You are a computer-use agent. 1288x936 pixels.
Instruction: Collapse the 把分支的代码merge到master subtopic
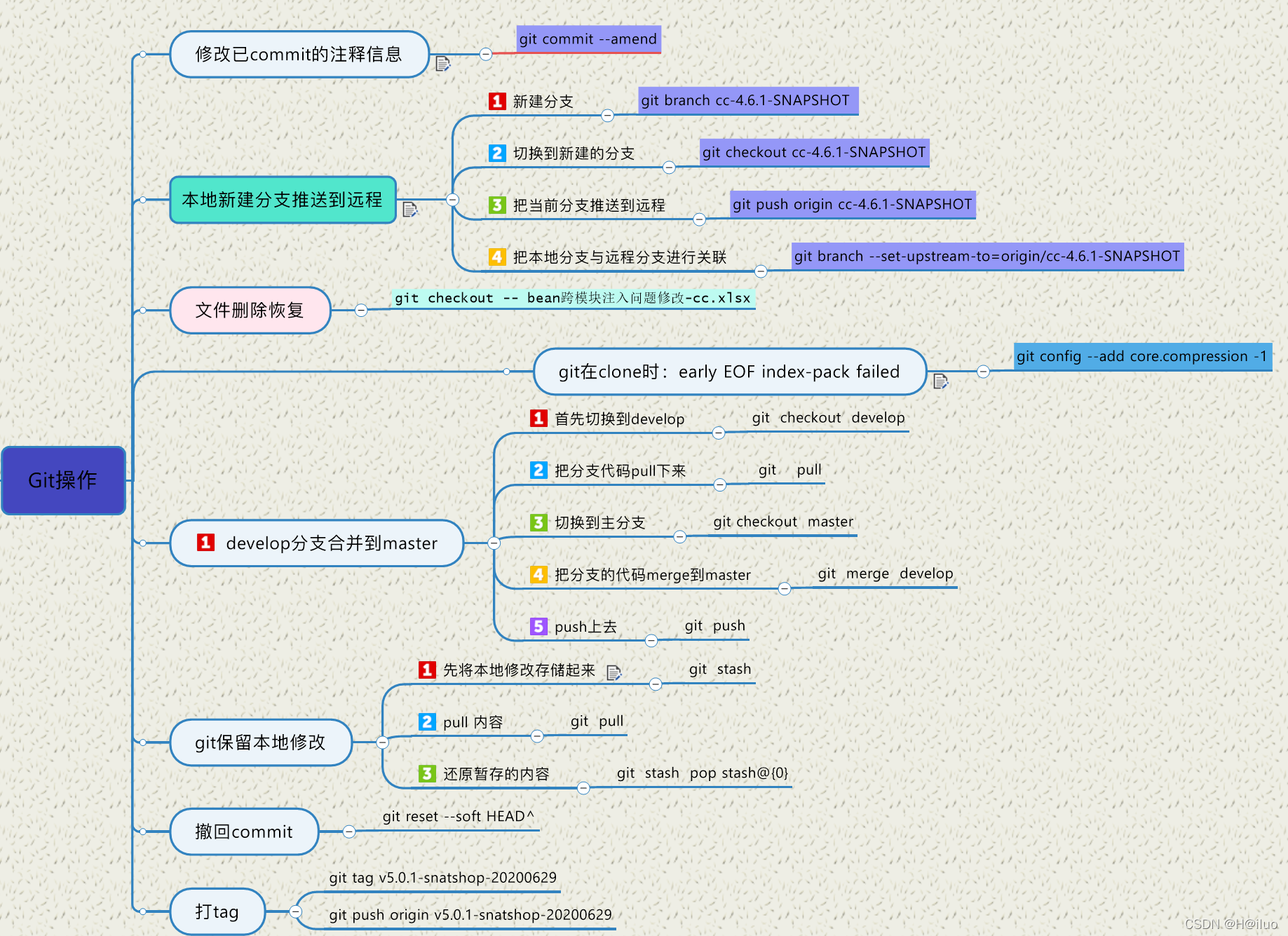click(x=785, y=589)
